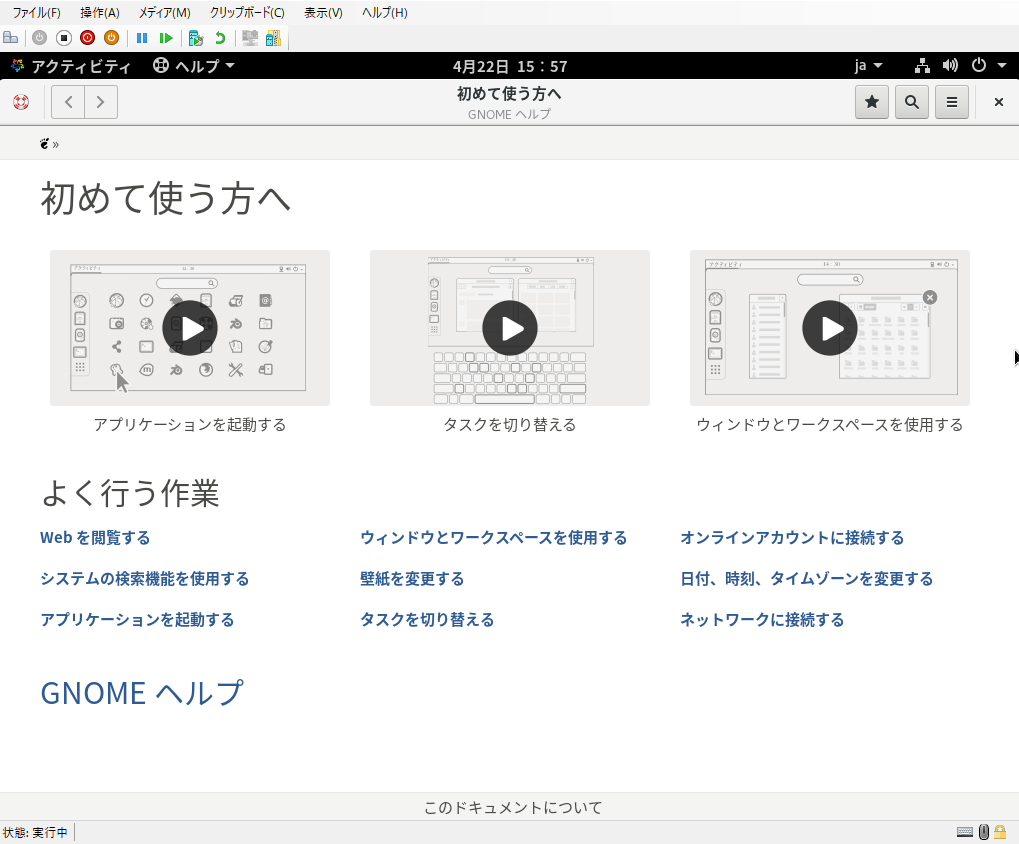
Task: Play the ウィンドウとワークスペース video
Action: point(829,328)
